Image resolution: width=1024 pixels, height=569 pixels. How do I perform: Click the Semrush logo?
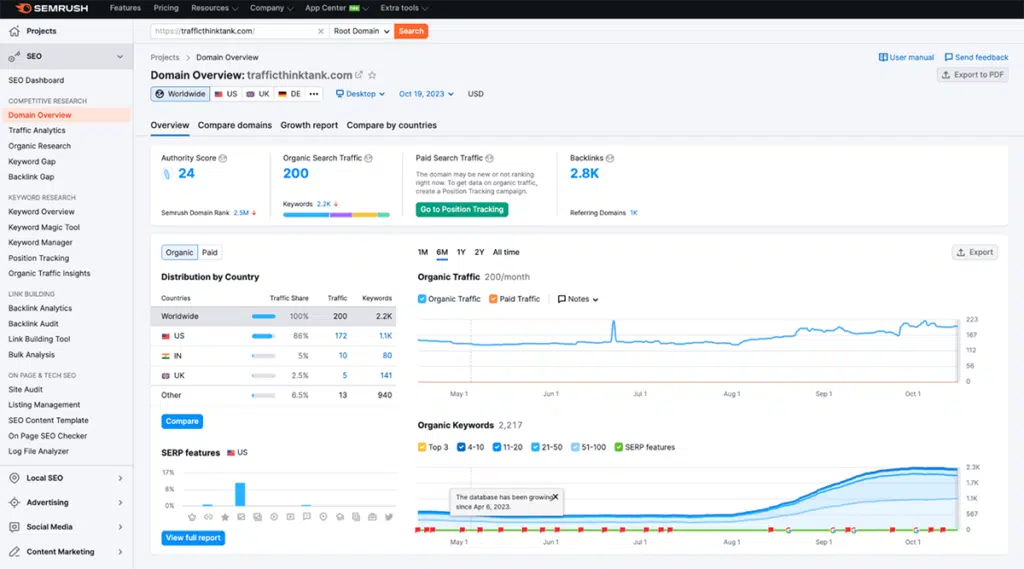point(52,8)
